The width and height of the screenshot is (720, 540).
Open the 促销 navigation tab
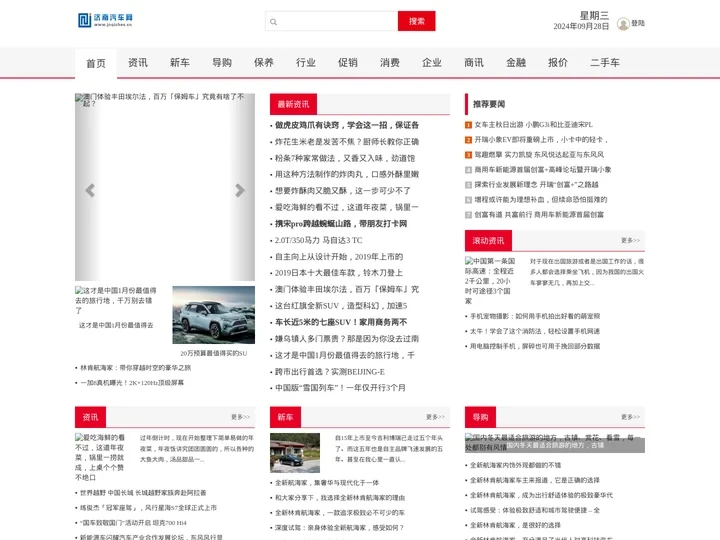(348, 62)
